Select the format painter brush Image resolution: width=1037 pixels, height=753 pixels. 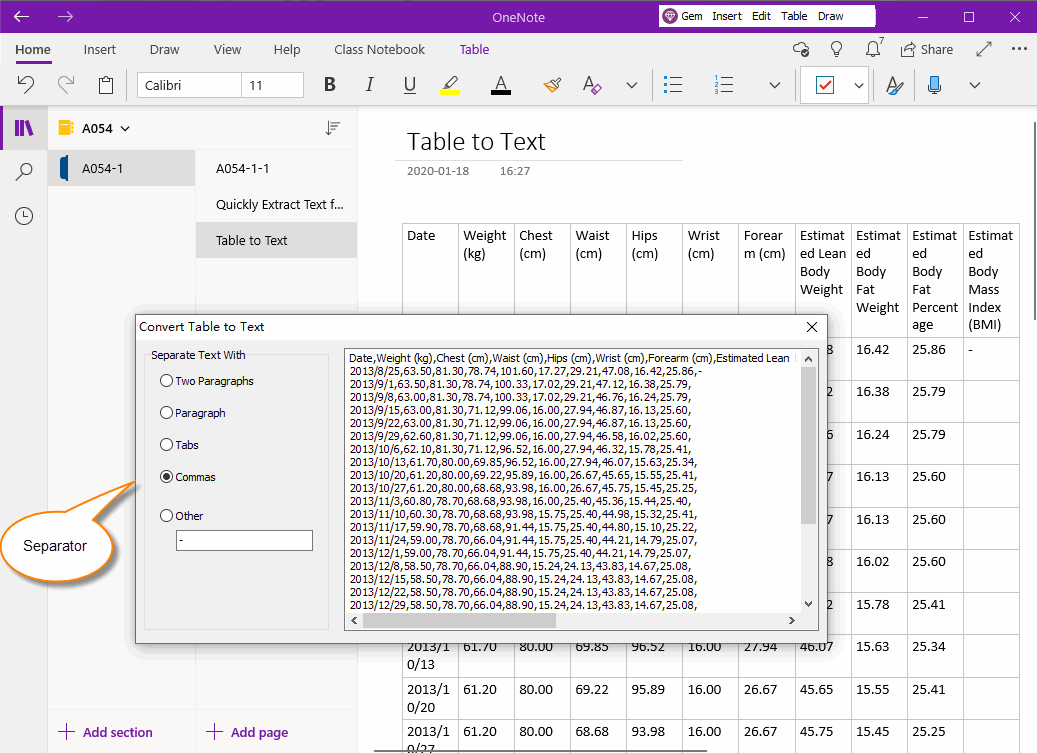click(x=552, y=85)
